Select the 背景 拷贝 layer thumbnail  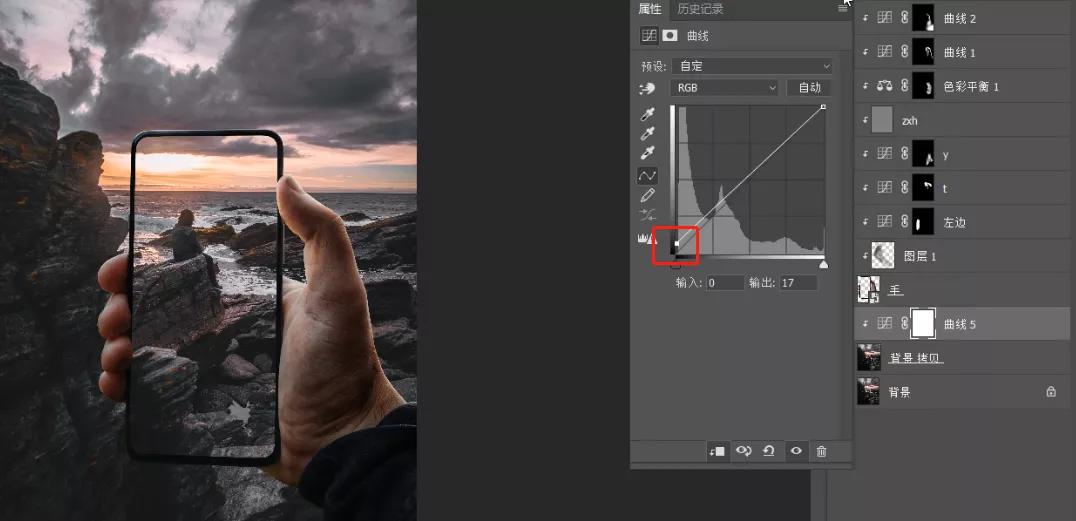pos(869,358)
